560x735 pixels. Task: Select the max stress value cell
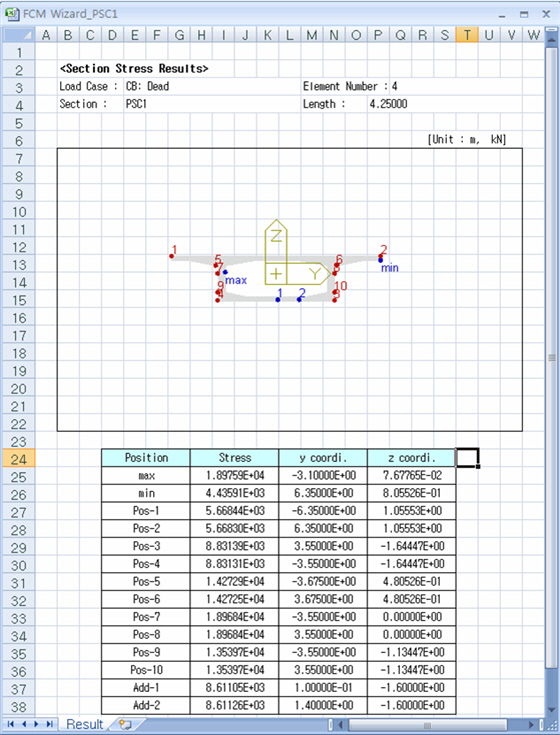tap(234, 475)
